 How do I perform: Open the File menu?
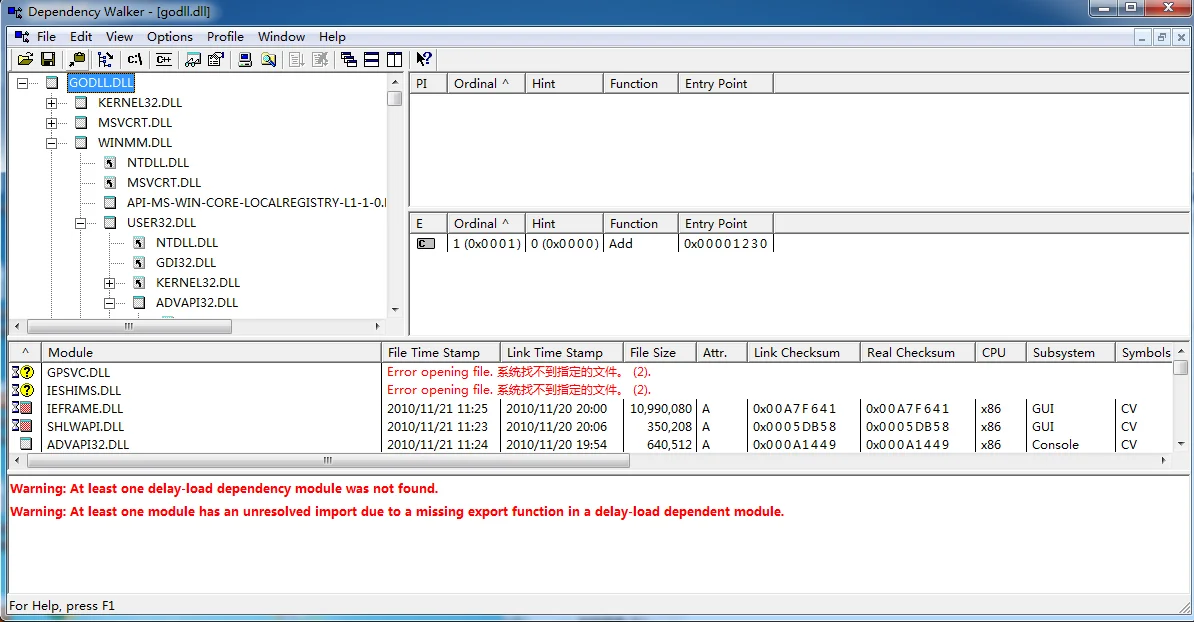point(46,37)
